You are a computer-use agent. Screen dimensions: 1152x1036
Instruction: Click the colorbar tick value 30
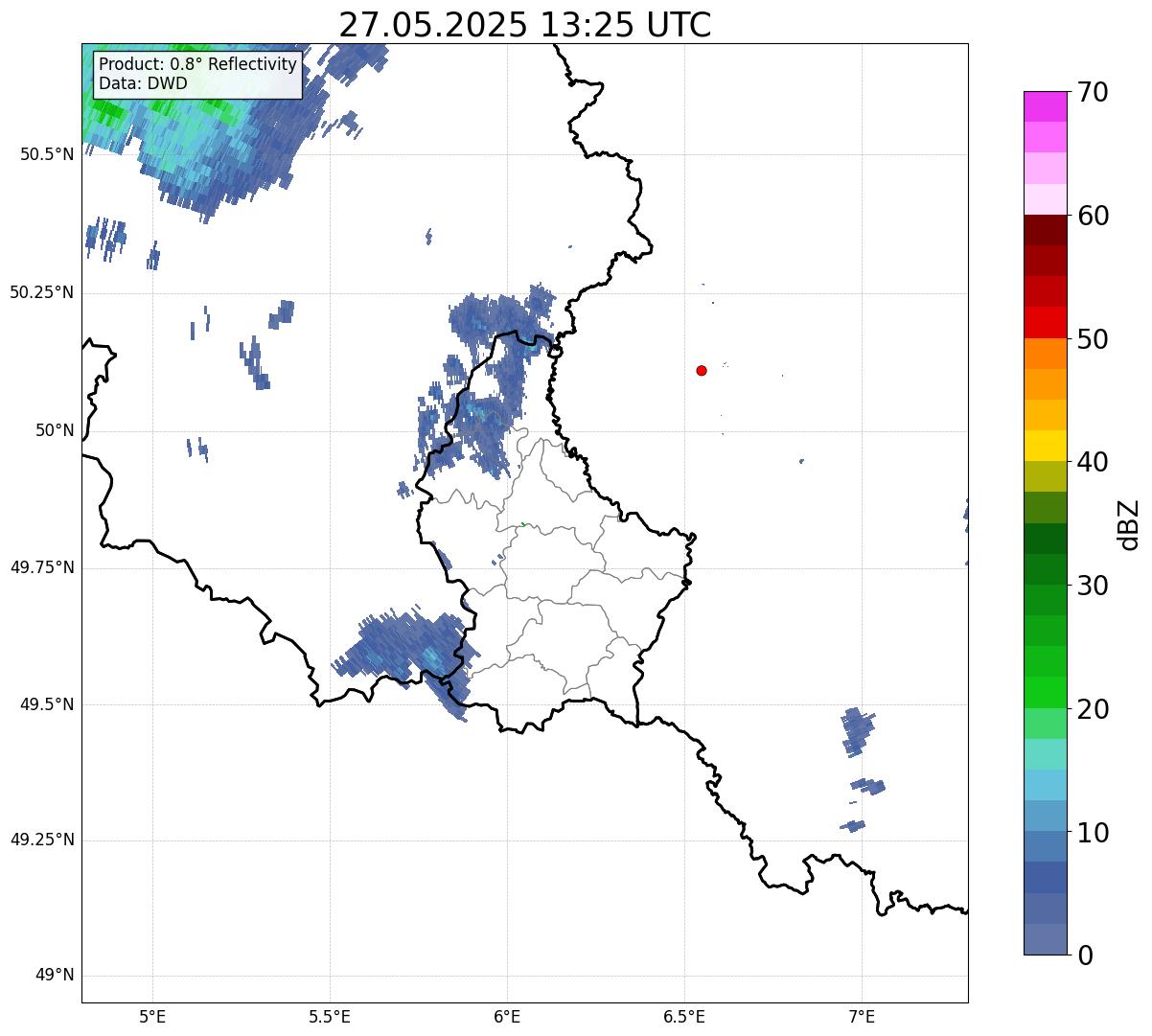(1093, 586)
